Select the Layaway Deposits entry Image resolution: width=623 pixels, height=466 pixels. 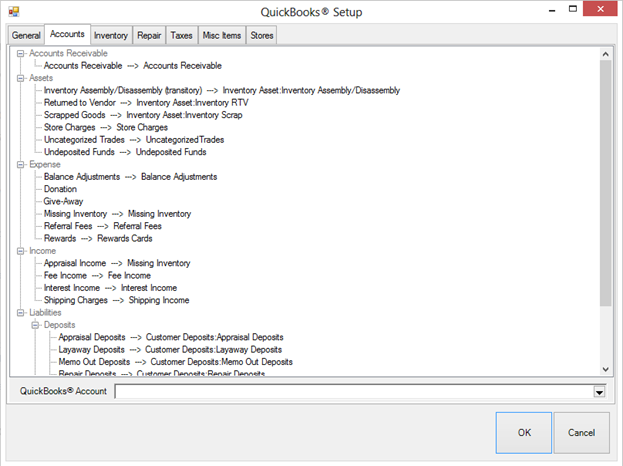click(170, 350)
